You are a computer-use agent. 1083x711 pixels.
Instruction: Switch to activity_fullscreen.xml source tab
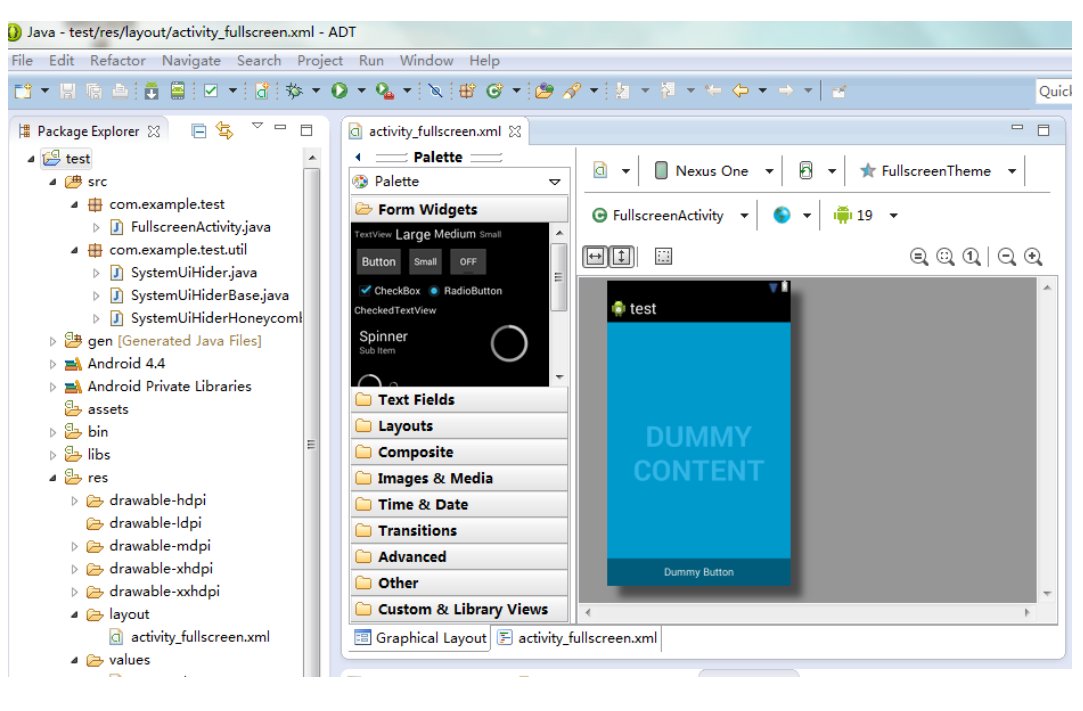click(x=577, y=638)
